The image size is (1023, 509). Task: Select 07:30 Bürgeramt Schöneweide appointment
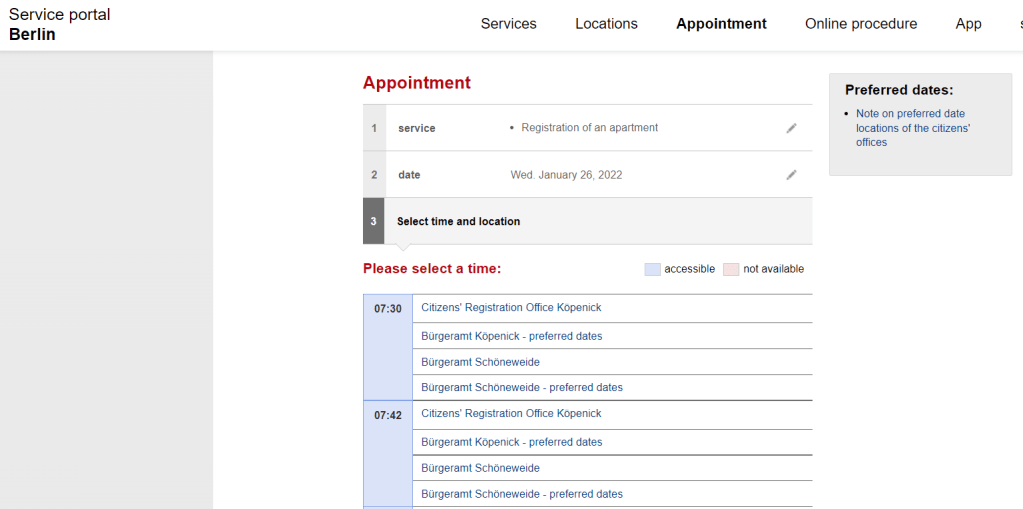click(x=480, y=362)
